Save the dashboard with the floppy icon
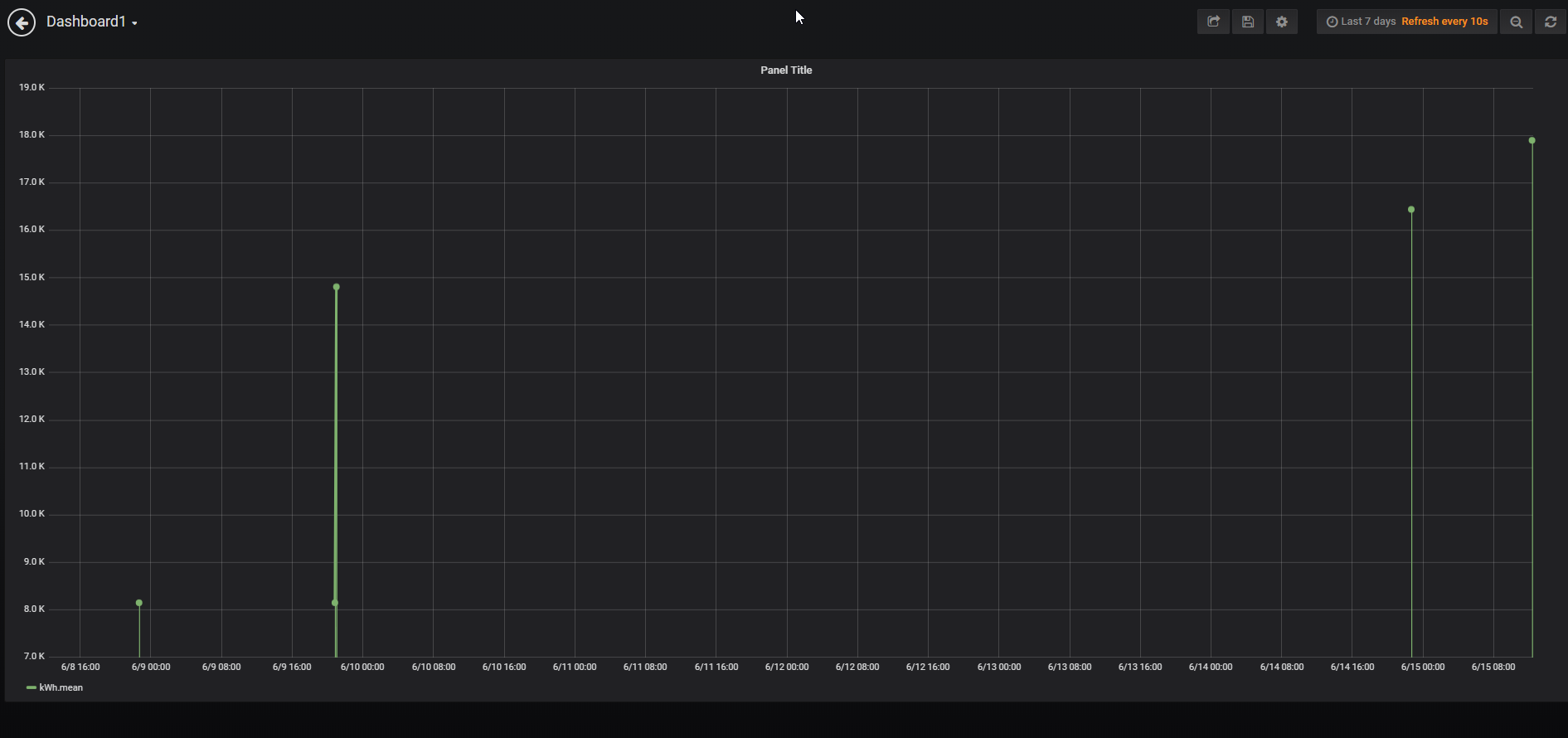The width and height of the screenshot is (1568, 738). point(1247,22)
